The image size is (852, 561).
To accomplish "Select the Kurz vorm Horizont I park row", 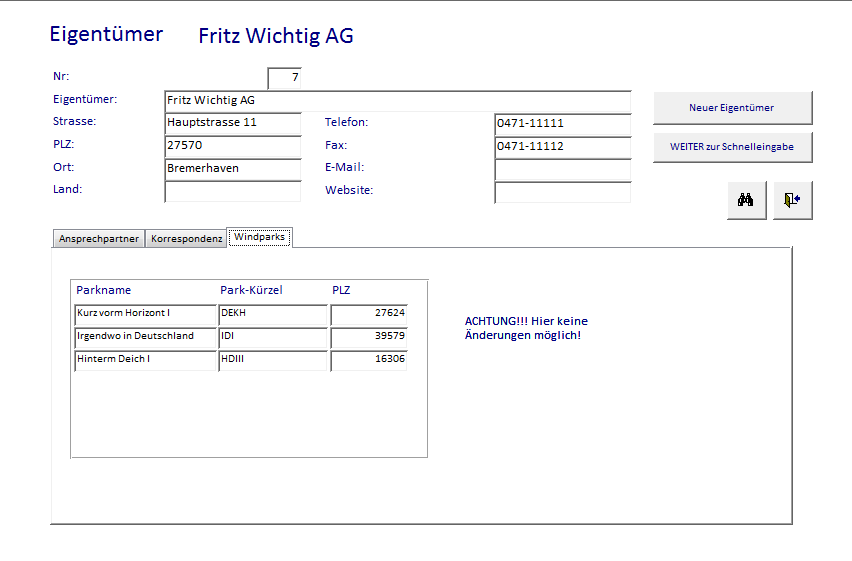I will [145, 314].
